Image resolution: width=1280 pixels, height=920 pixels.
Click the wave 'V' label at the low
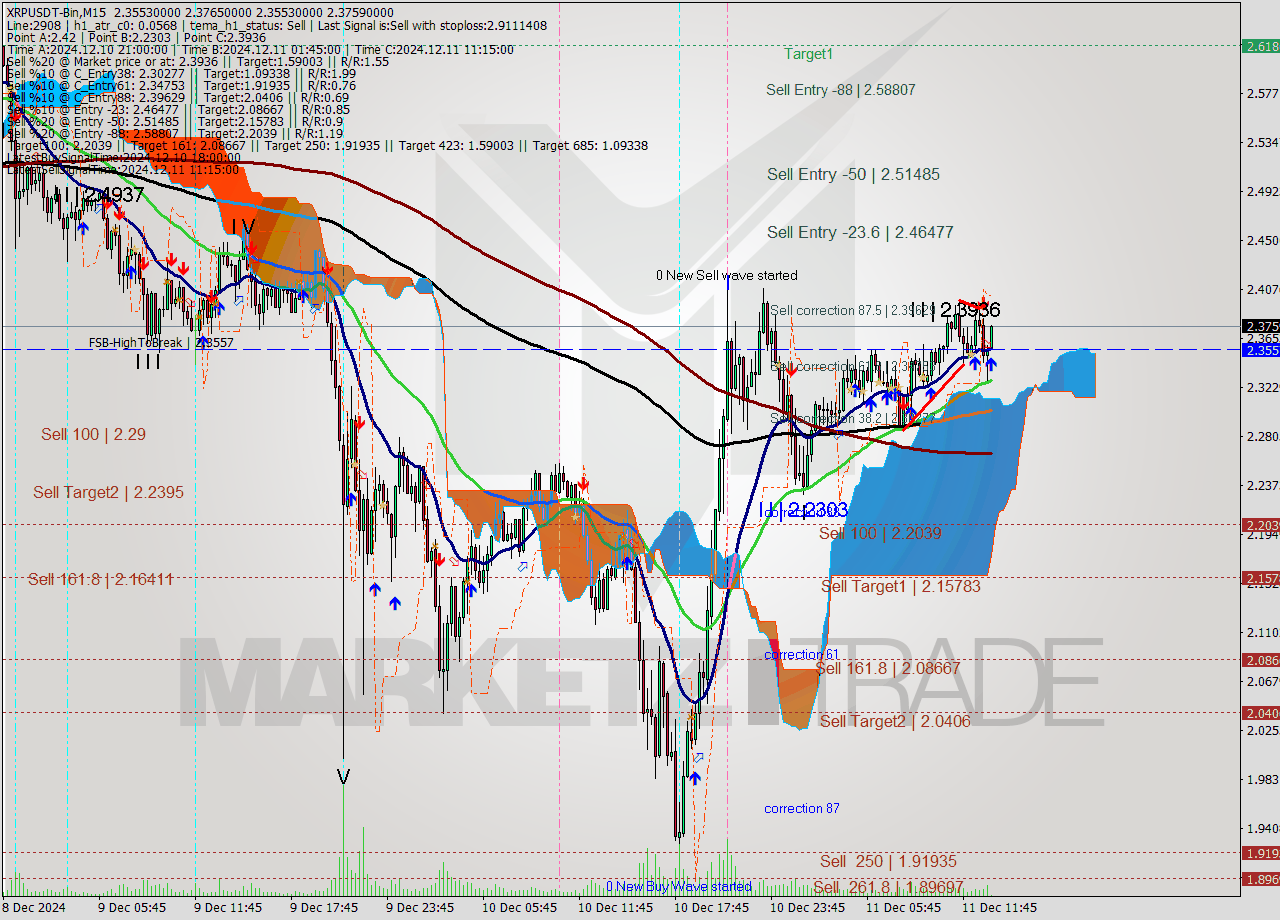pos(344,777)
